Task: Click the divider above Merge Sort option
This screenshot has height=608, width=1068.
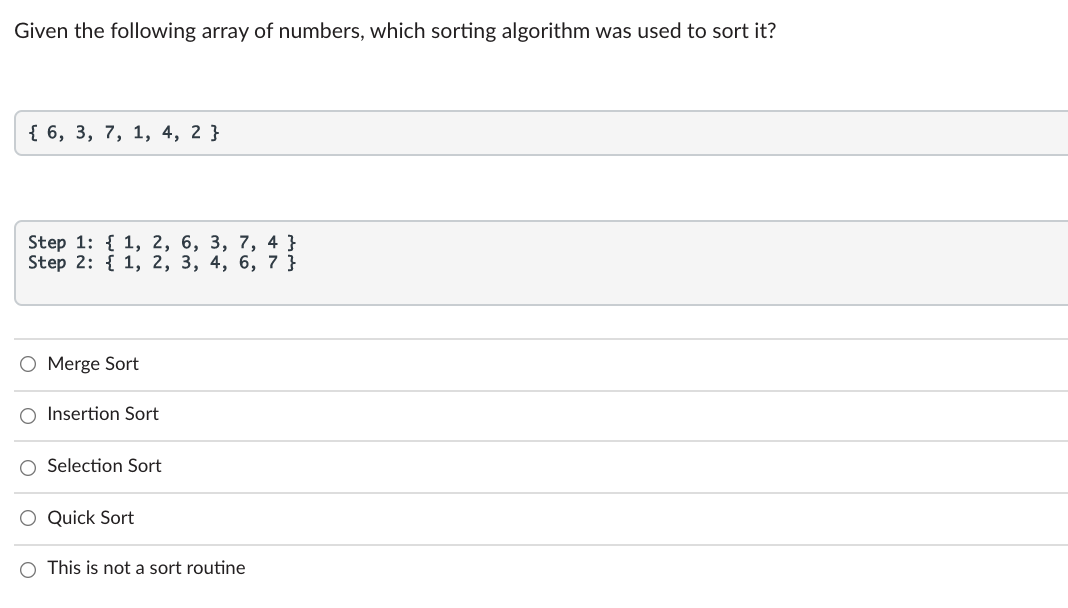Action: click(534, 338)
